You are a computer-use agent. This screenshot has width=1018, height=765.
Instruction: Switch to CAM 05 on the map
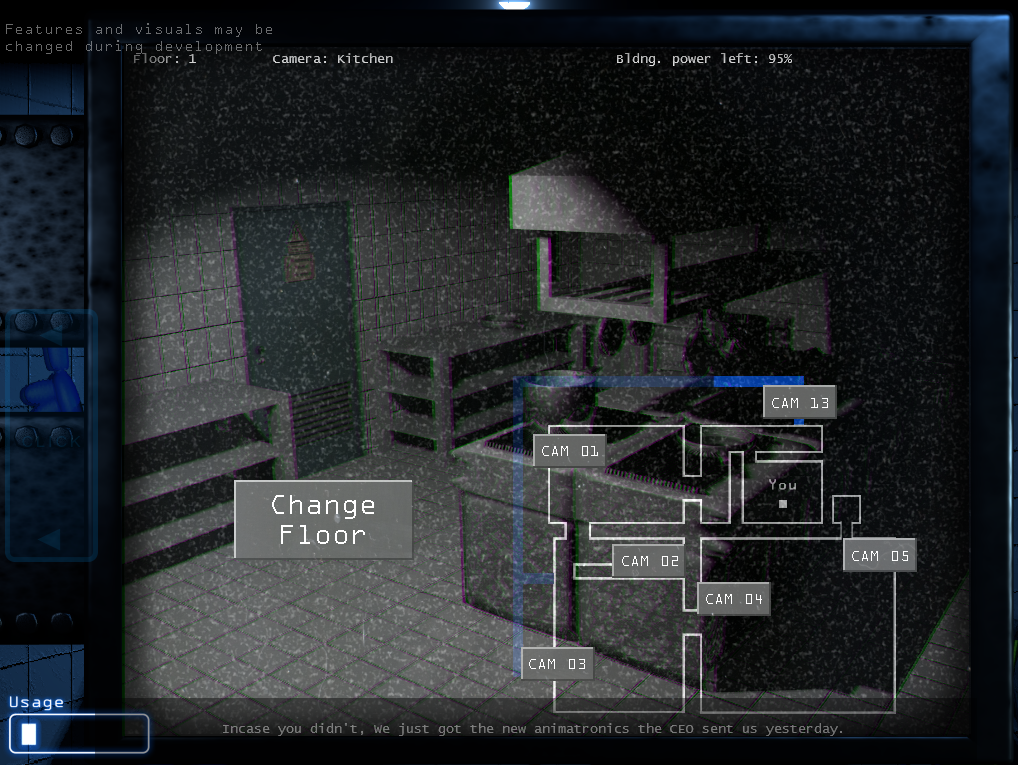(x=879, y=556)
